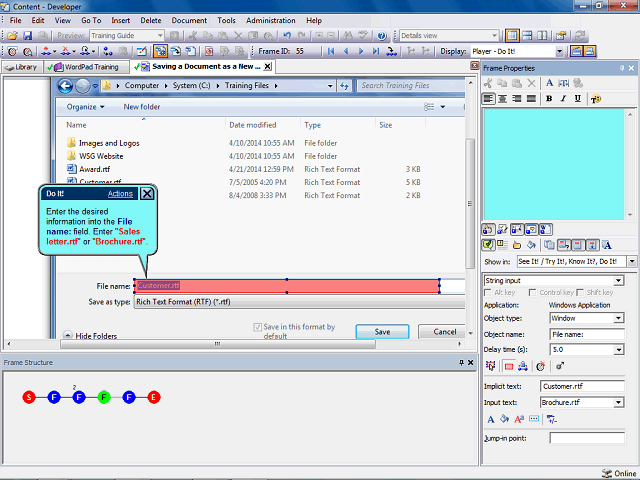The width and height of the screenshot is (640, 480).
Task: Toggle bold in Frame Properties
Action: pos(549,99)
